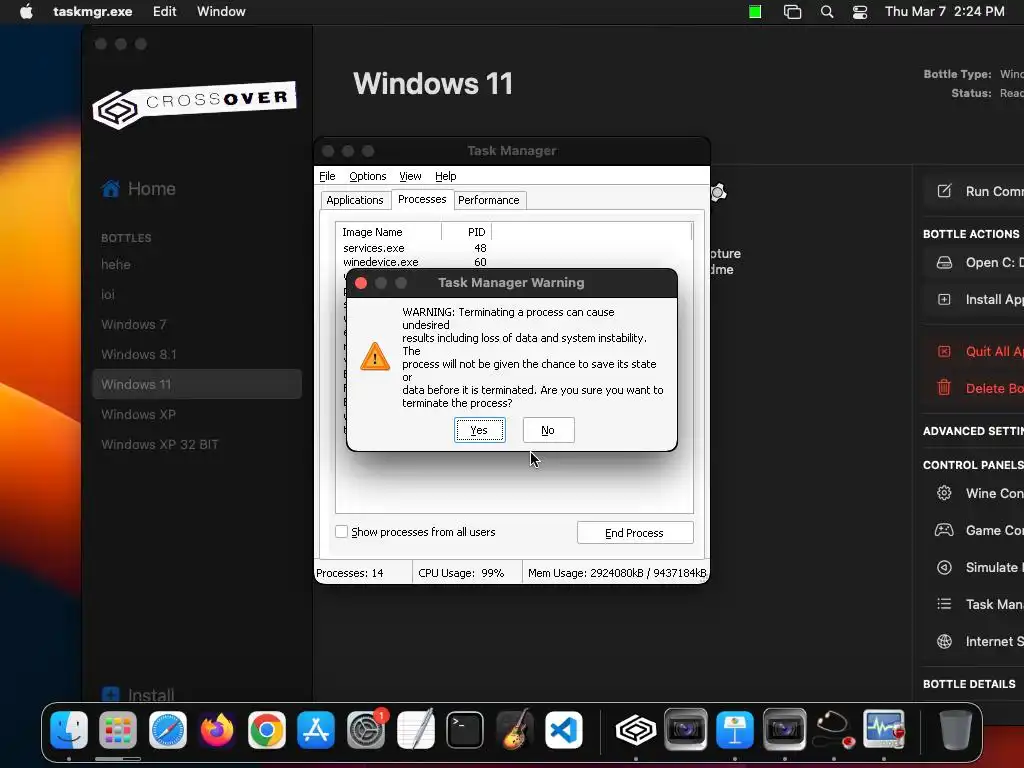Open Spotlight search in the menu bar
Image resolution: width=1024 pixels, height=768 pixels.
(827, 11)
